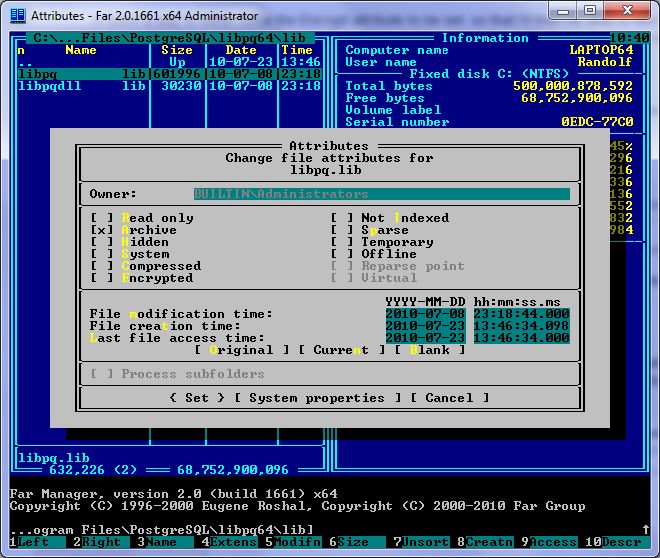Toggle the Offline attribute checkbox

[x=342, y=254]
